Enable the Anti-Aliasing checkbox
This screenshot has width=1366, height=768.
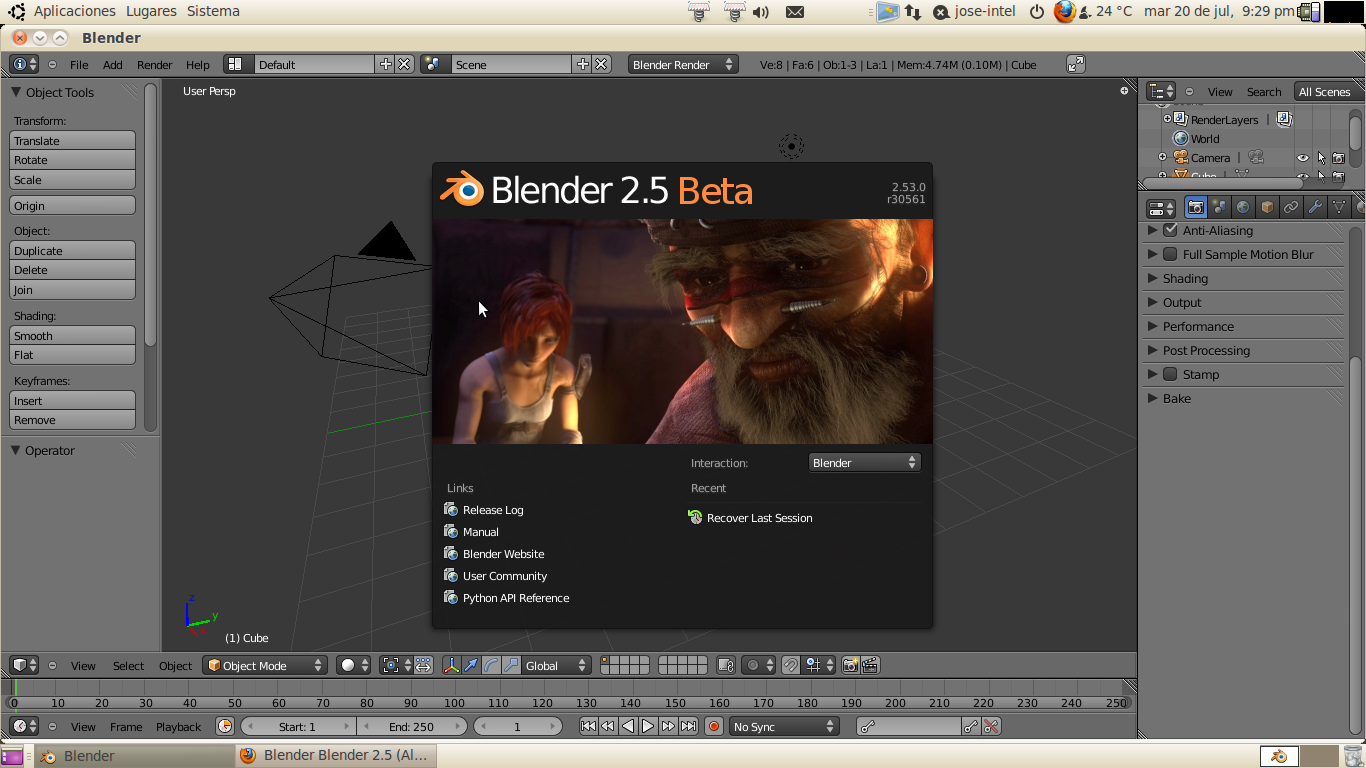[x=1170, y=230]
